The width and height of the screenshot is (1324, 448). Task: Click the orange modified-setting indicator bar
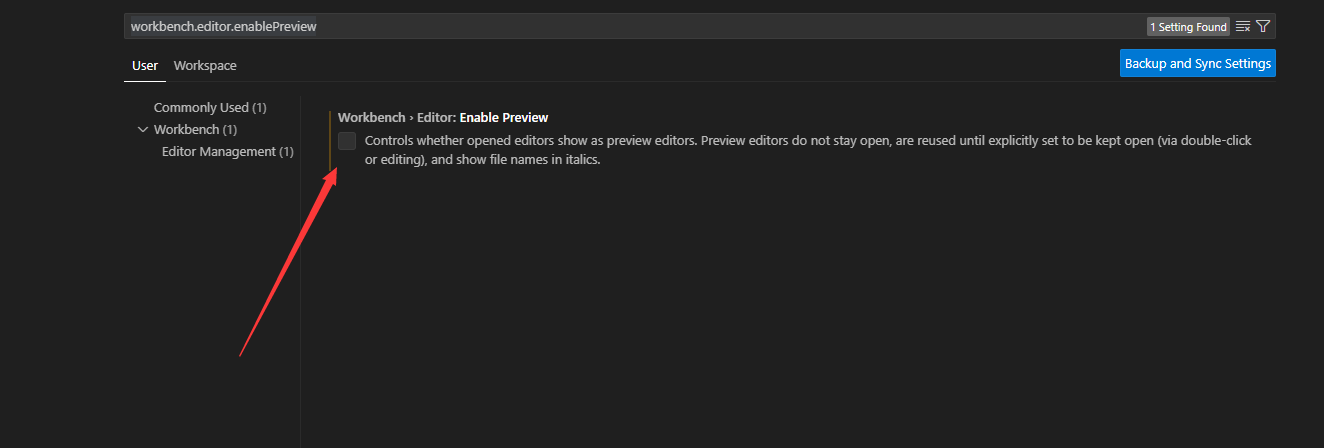pyautogui.click(x=330, y=141)
